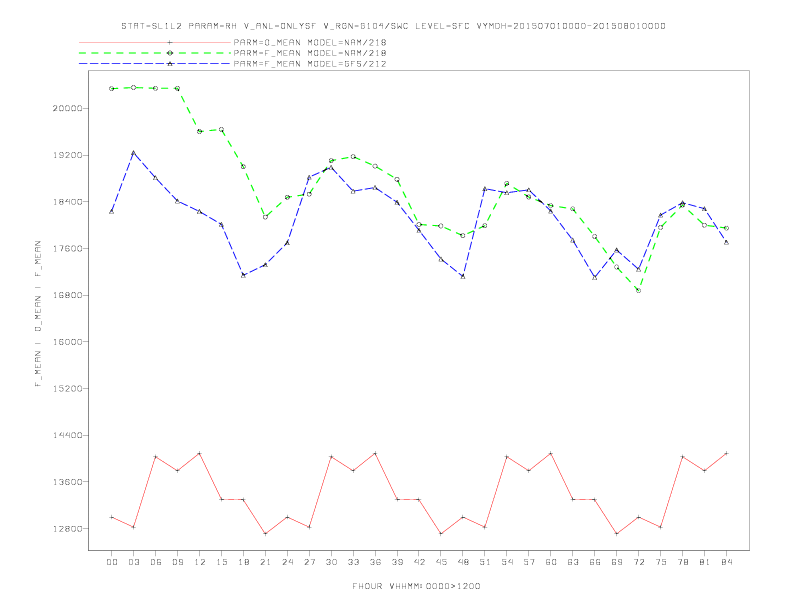This screenshot has height=612, width=792.
Task: Click x-axis forecast hour label 42
Action: point(419,562)
